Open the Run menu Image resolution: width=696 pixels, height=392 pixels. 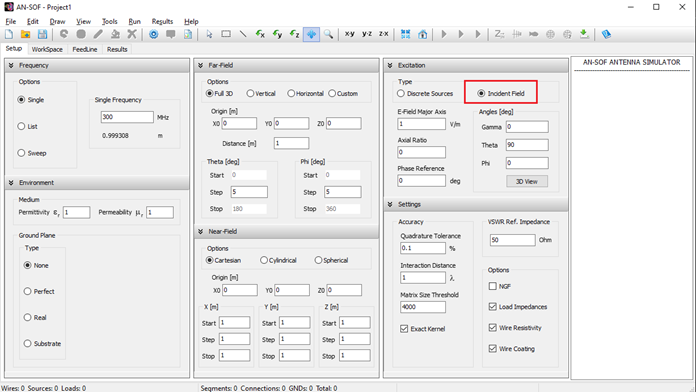134,21
